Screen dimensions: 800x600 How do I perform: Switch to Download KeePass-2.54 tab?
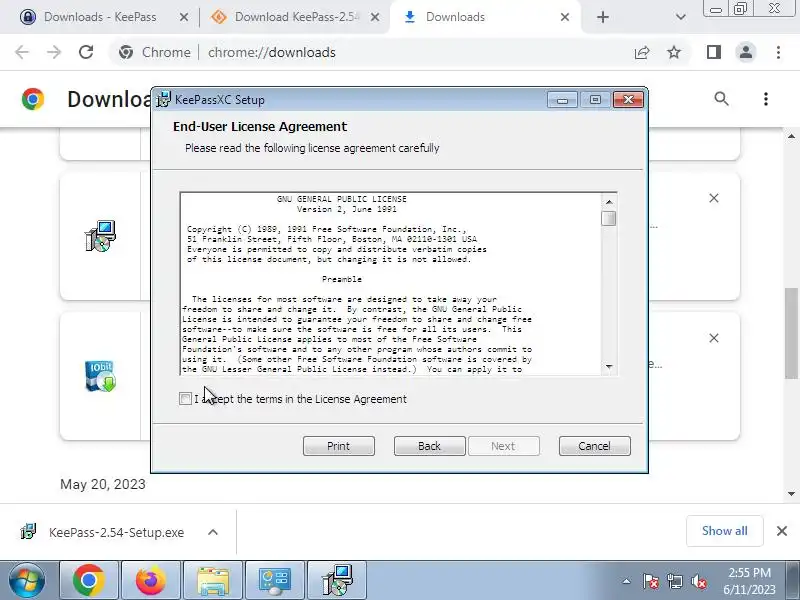point(297,17)
